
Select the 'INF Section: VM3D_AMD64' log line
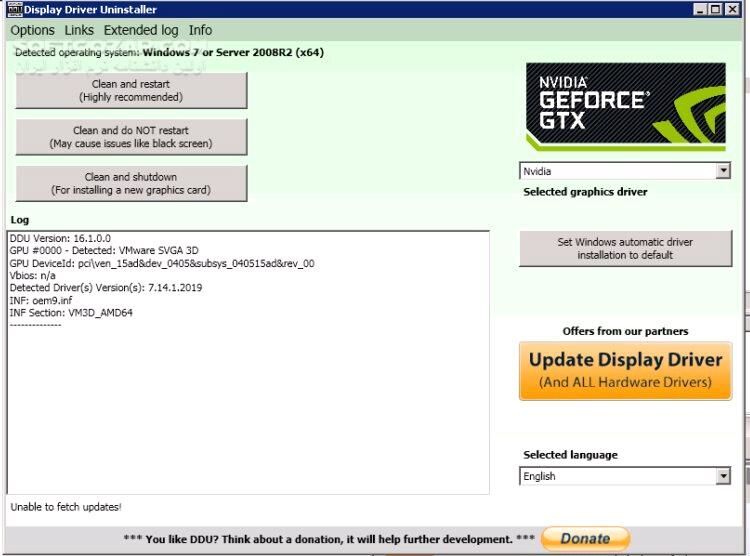pyautogui.click(x=71, y=313)
